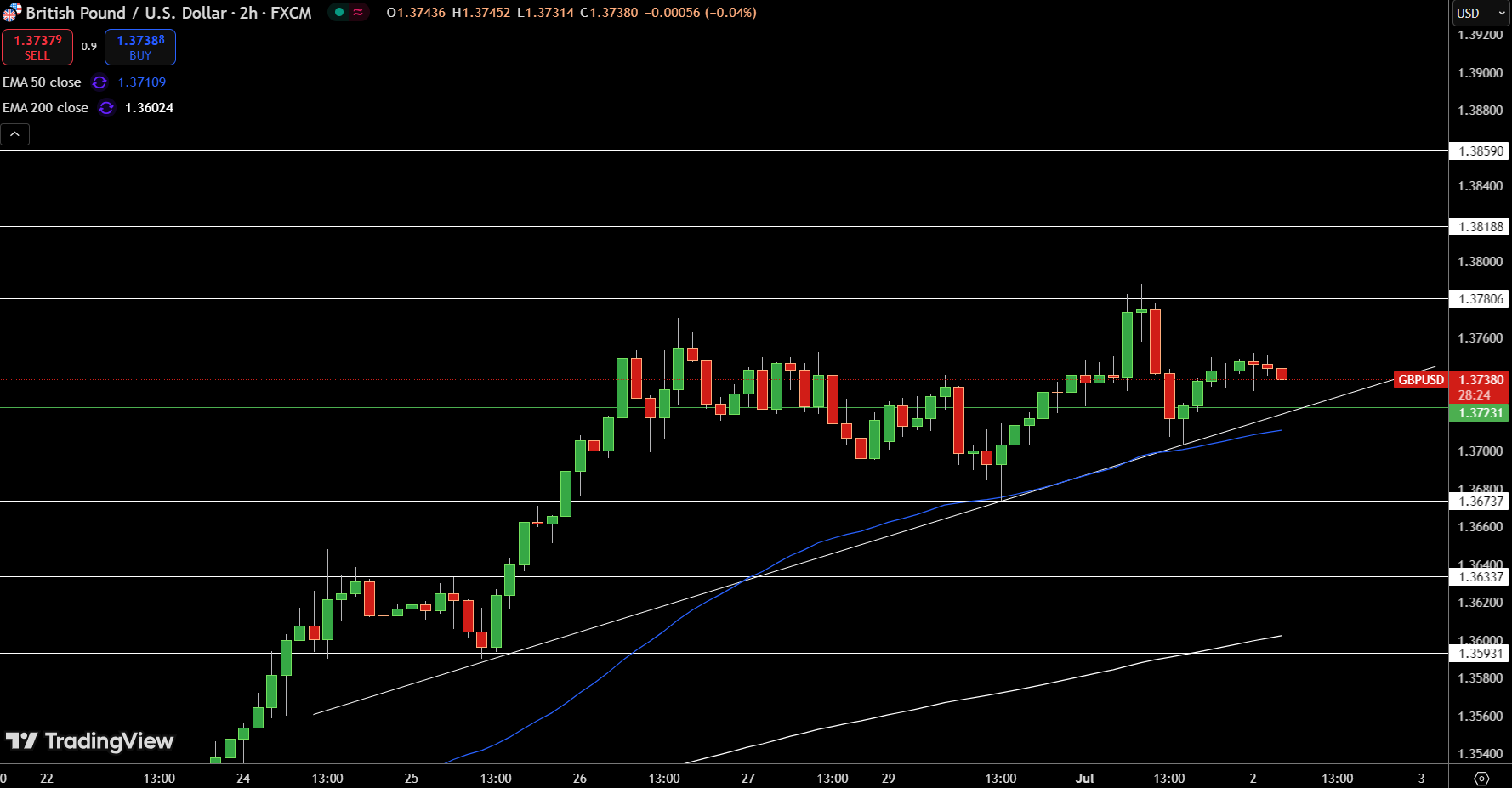Screen dimensions: 1512x788
Task: Click the 1.36200 price axis tick
Action: click(x=1480, y=603)
